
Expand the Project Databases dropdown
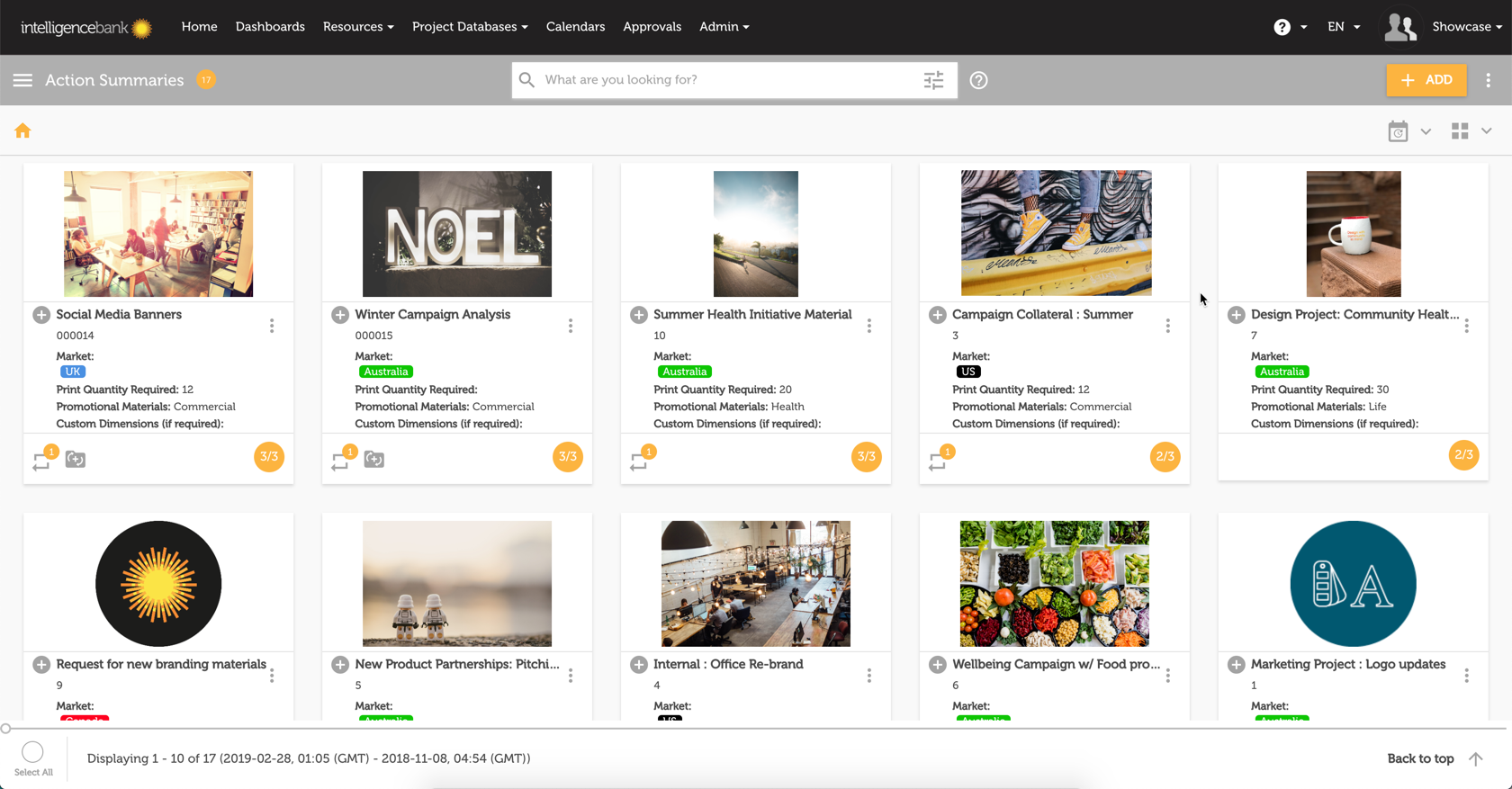470,27
